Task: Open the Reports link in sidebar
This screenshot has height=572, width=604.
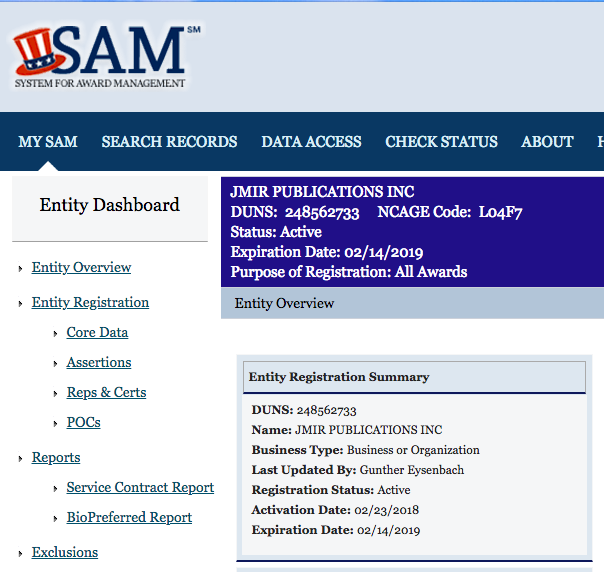Action: (56, 458)
